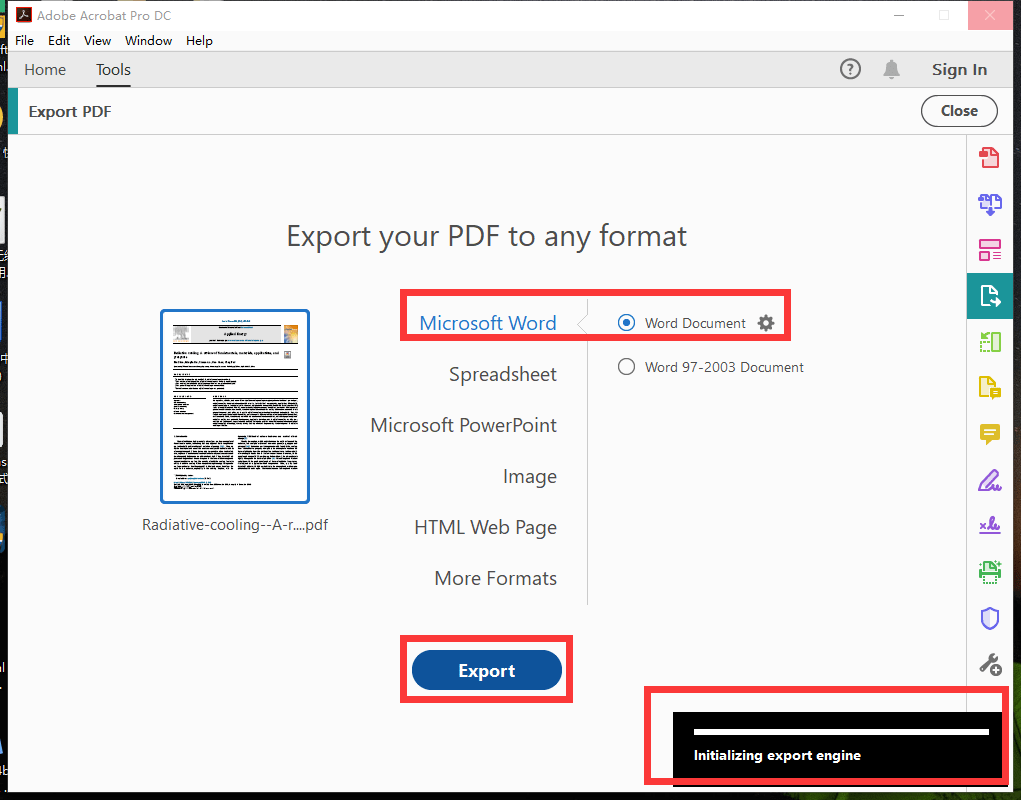Image resolution: width=1021 pixels, height=800 pixels.
Task: Open the Adobe Sign signature tool icon
Action: tap(989, 526)
